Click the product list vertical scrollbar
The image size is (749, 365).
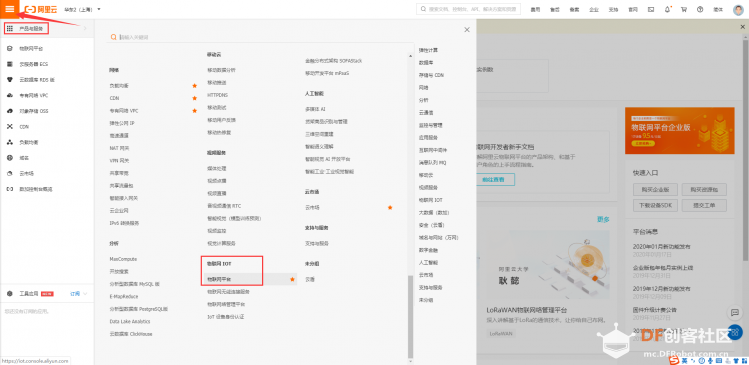coord(409,316)
